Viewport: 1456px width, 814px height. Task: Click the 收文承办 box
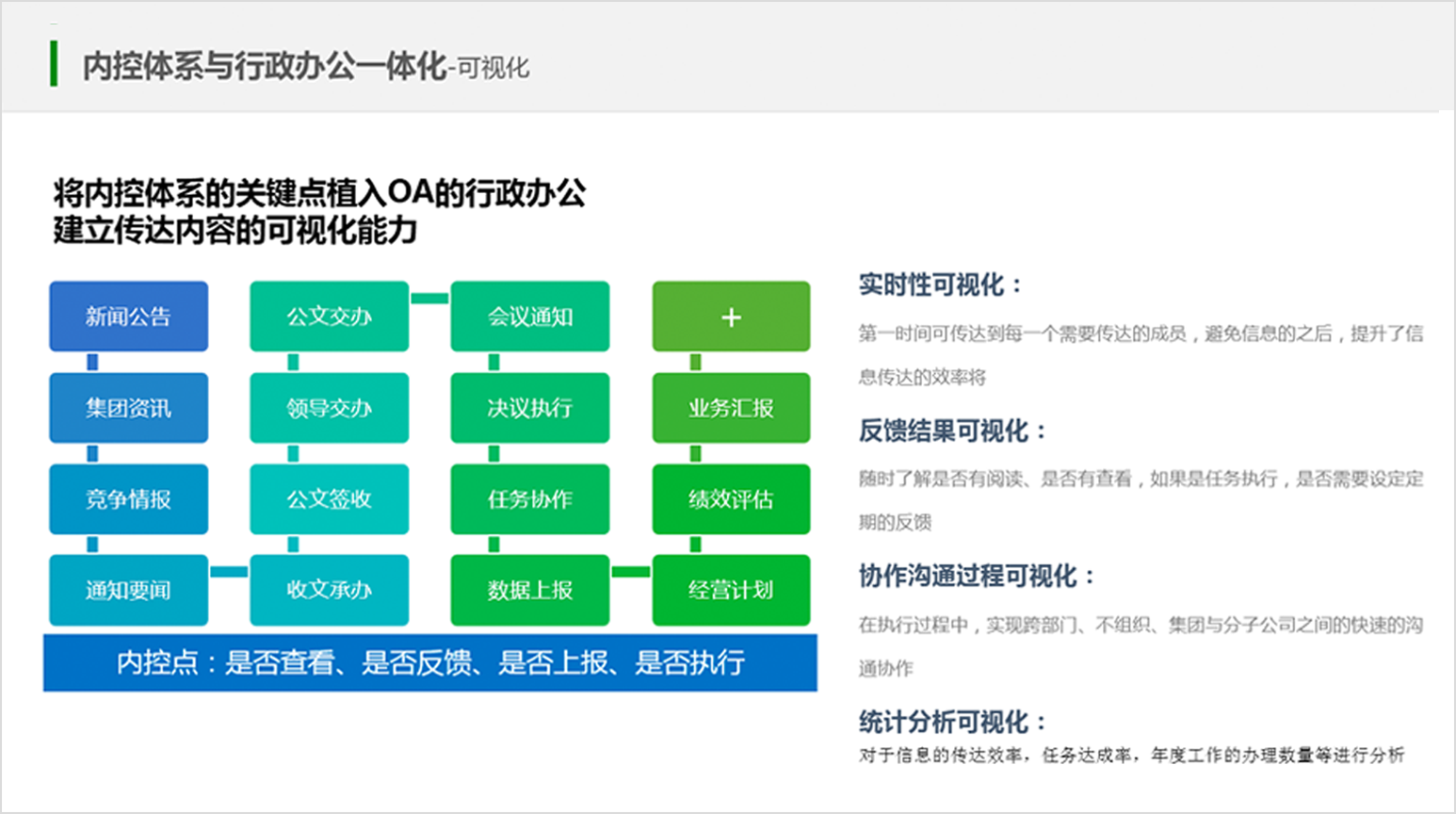click(x=329, y=591)
